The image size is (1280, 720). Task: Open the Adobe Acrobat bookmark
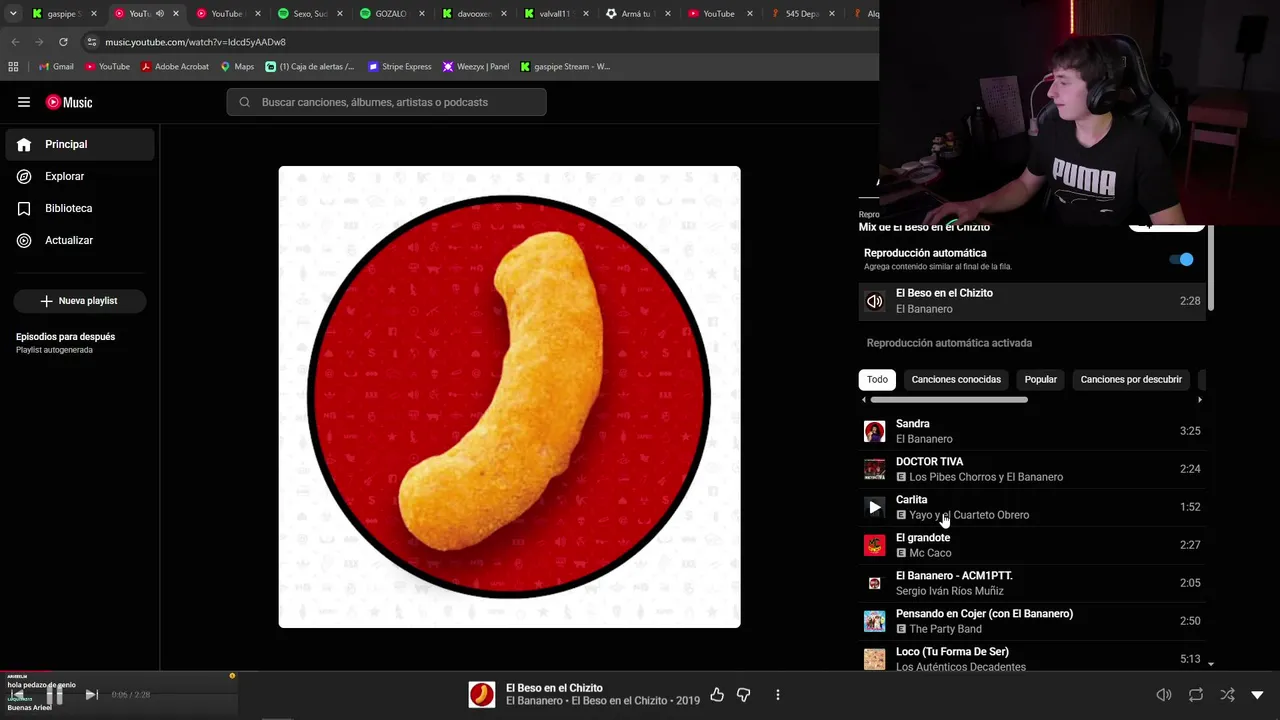tap(175, 67)
